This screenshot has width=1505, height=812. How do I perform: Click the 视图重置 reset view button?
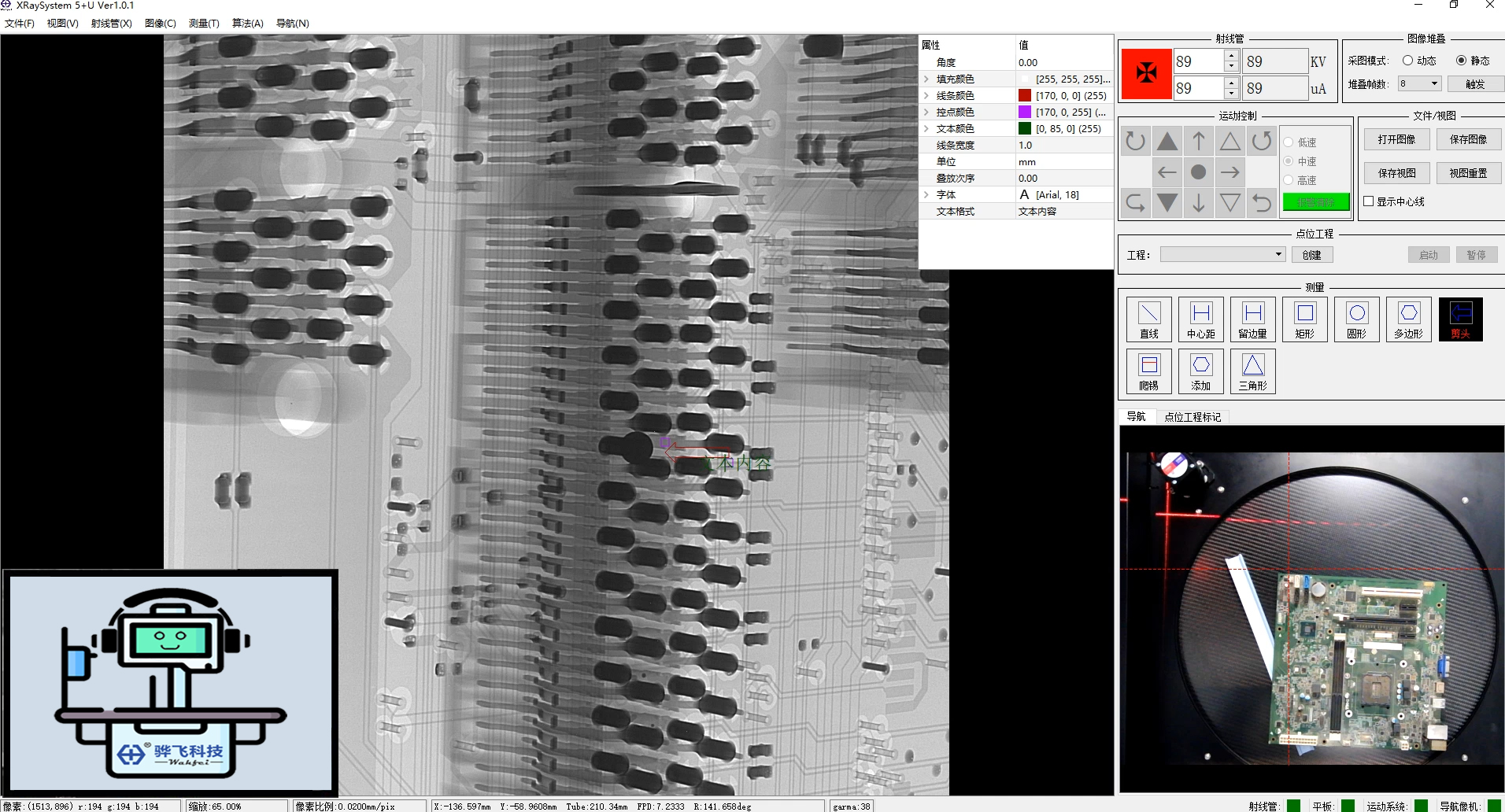pos(1469,173)
